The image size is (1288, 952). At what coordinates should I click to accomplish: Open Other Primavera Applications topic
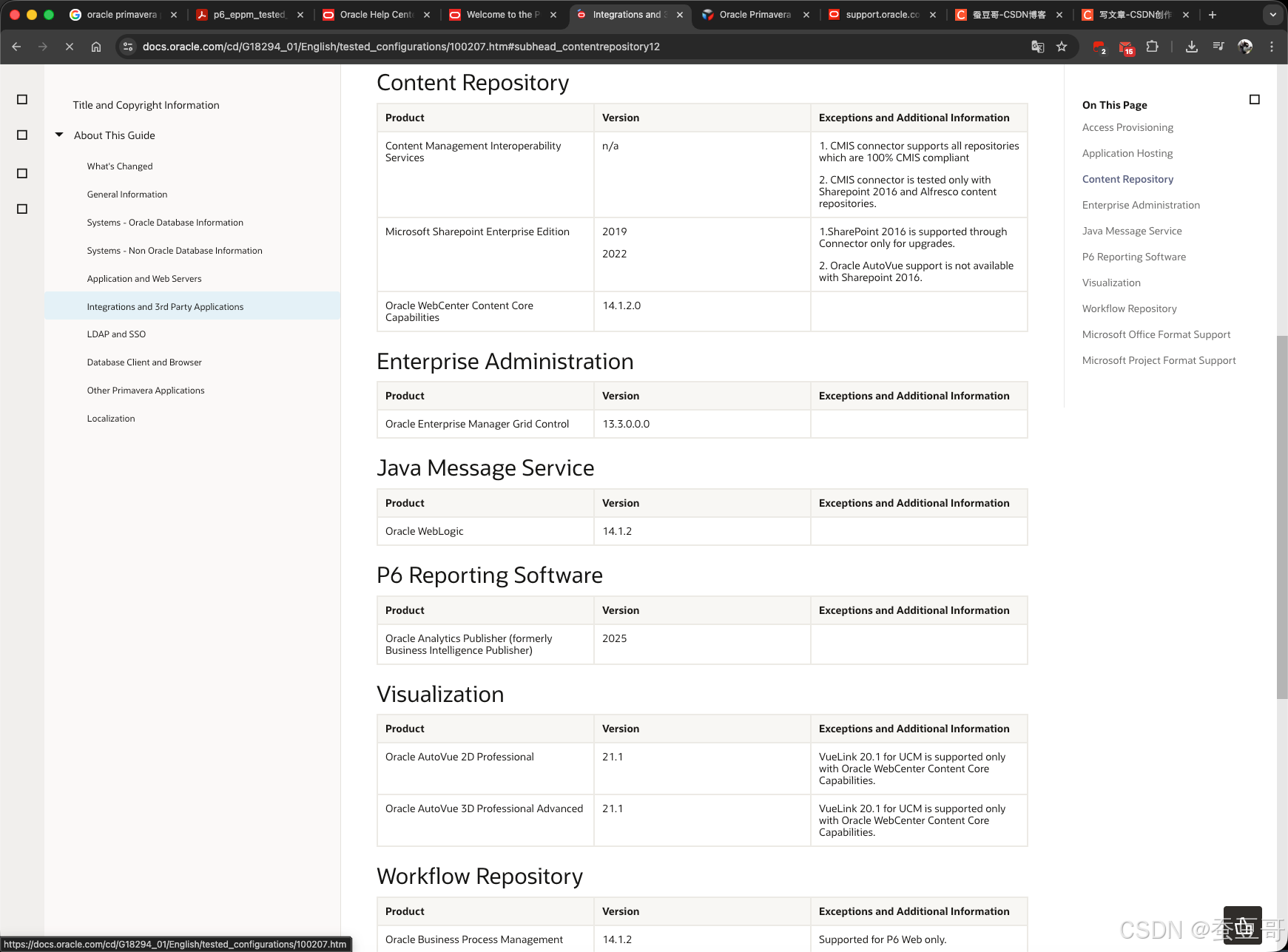click(x=146, y=391)
